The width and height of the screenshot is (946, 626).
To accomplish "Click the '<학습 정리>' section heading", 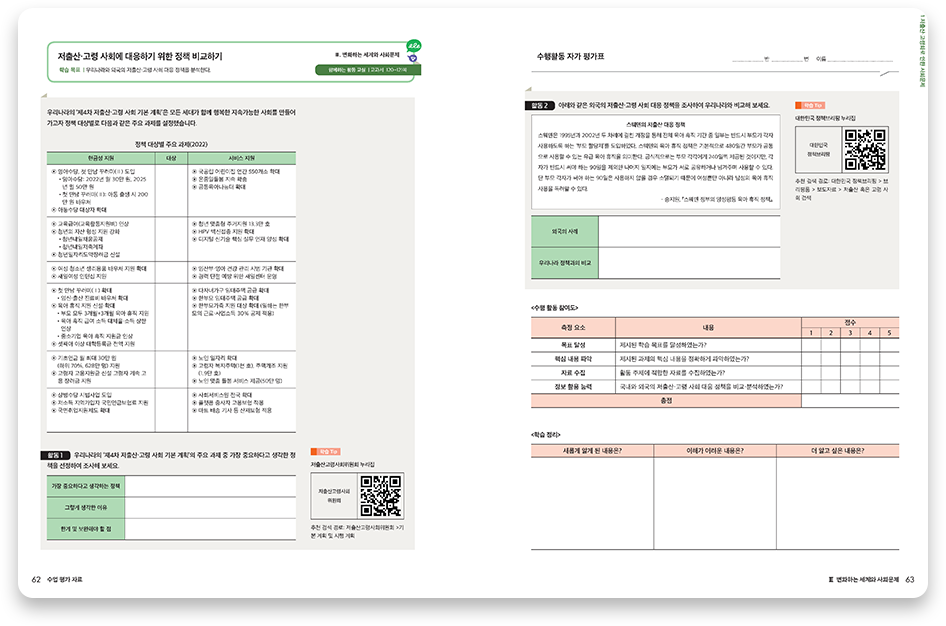I will [x=545, y=435].
